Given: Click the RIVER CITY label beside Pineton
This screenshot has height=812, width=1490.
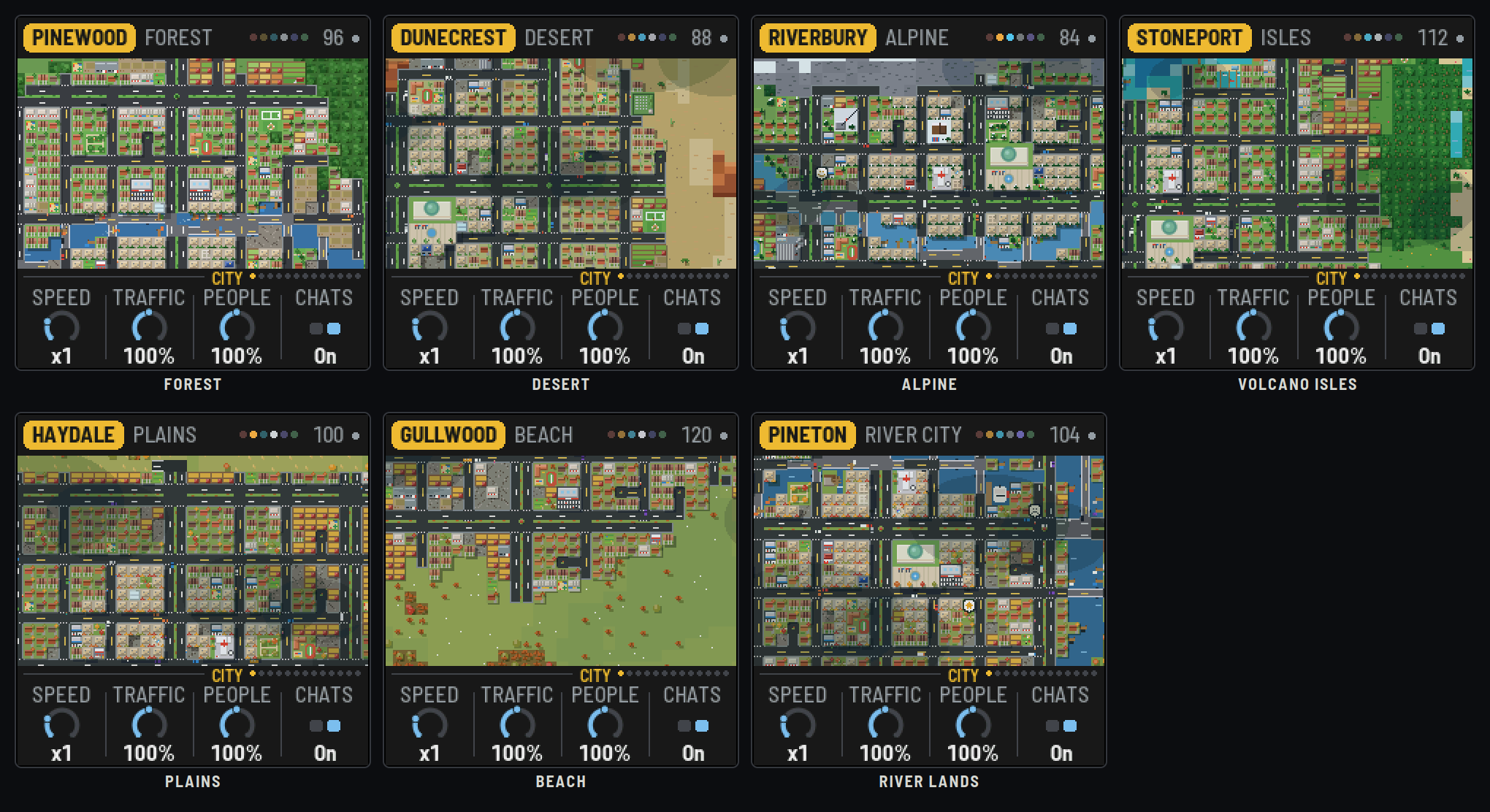Looking at the screenshot, I should [x=914, y=435].
